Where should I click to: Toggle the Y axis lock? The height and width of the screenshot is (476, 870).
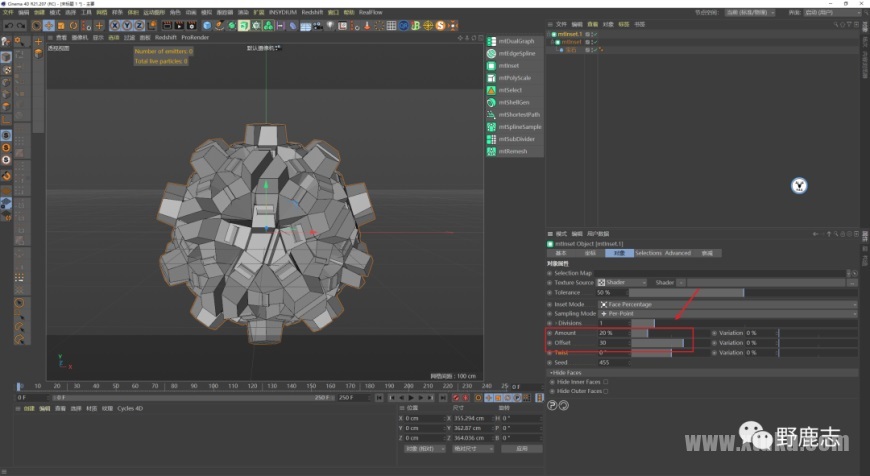(x=127, y=26)
